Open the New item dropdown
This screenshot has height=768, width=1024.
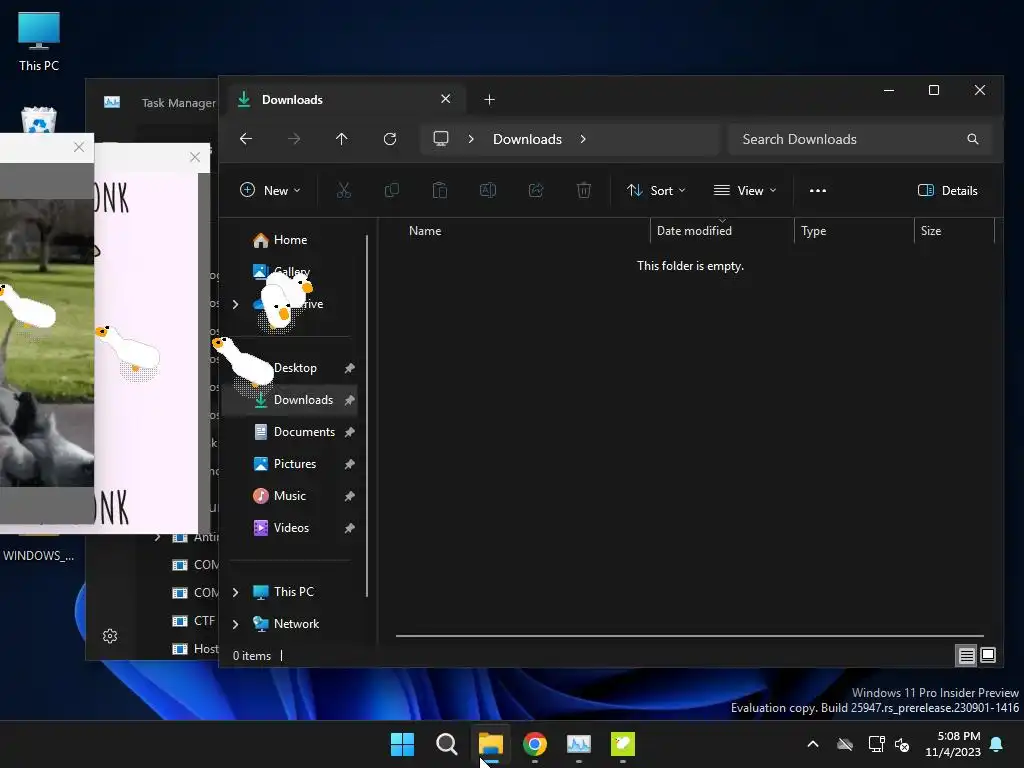[270, 191]
